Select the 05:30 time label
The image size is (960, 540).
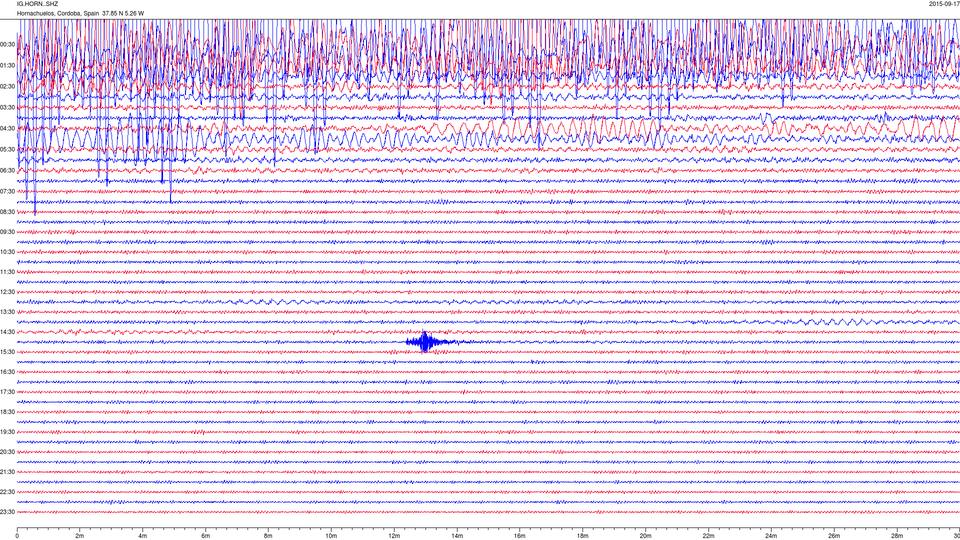[x=7, y=149]
